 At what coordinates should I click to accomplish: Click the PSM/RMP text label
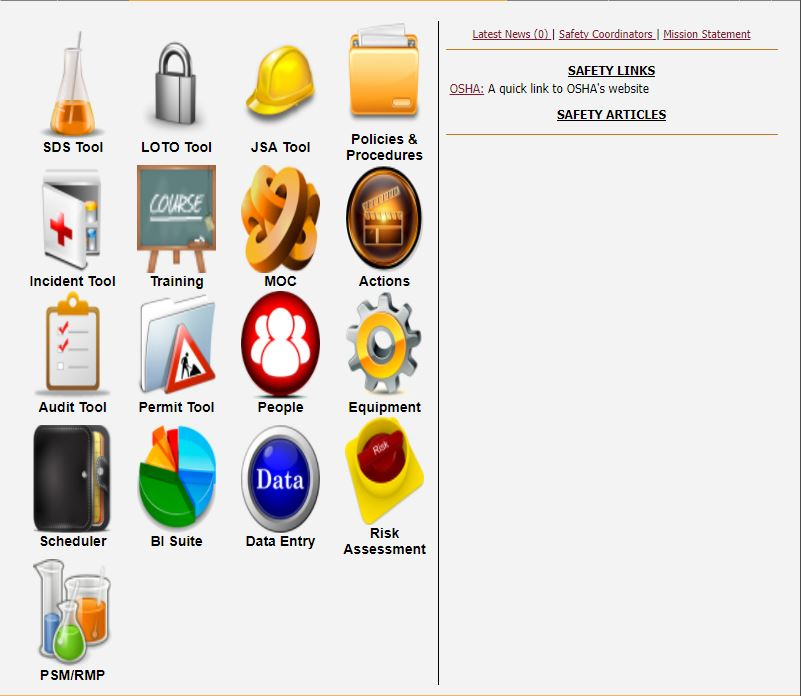click(x=73, y=675)
